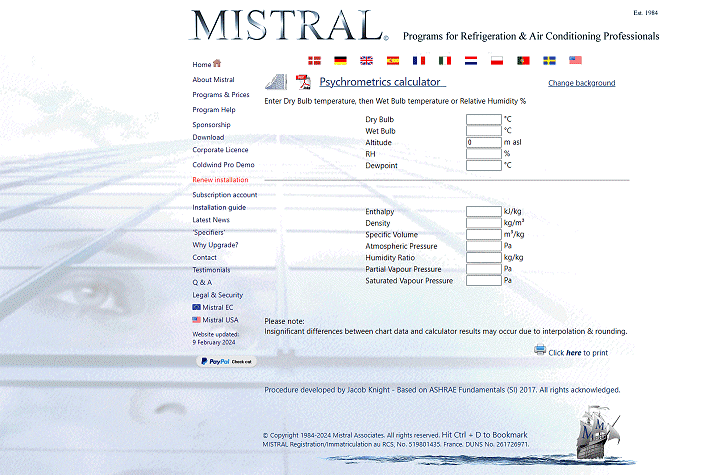Click into the RH percentage field
Viewport: 725px width, 475px height.
pos(483,154)
